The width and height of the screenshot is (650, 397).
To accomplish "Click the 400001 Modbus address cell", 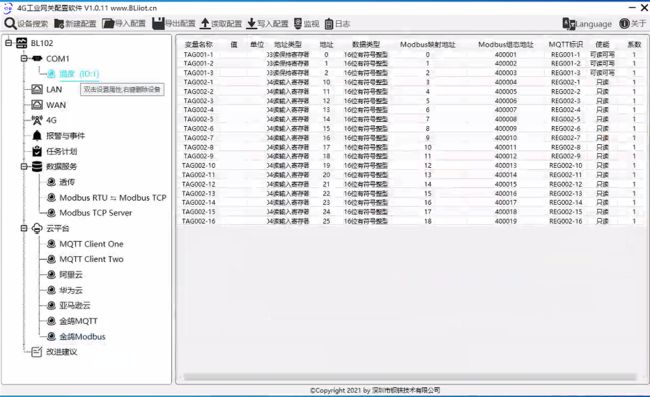I will click(506, 54).
